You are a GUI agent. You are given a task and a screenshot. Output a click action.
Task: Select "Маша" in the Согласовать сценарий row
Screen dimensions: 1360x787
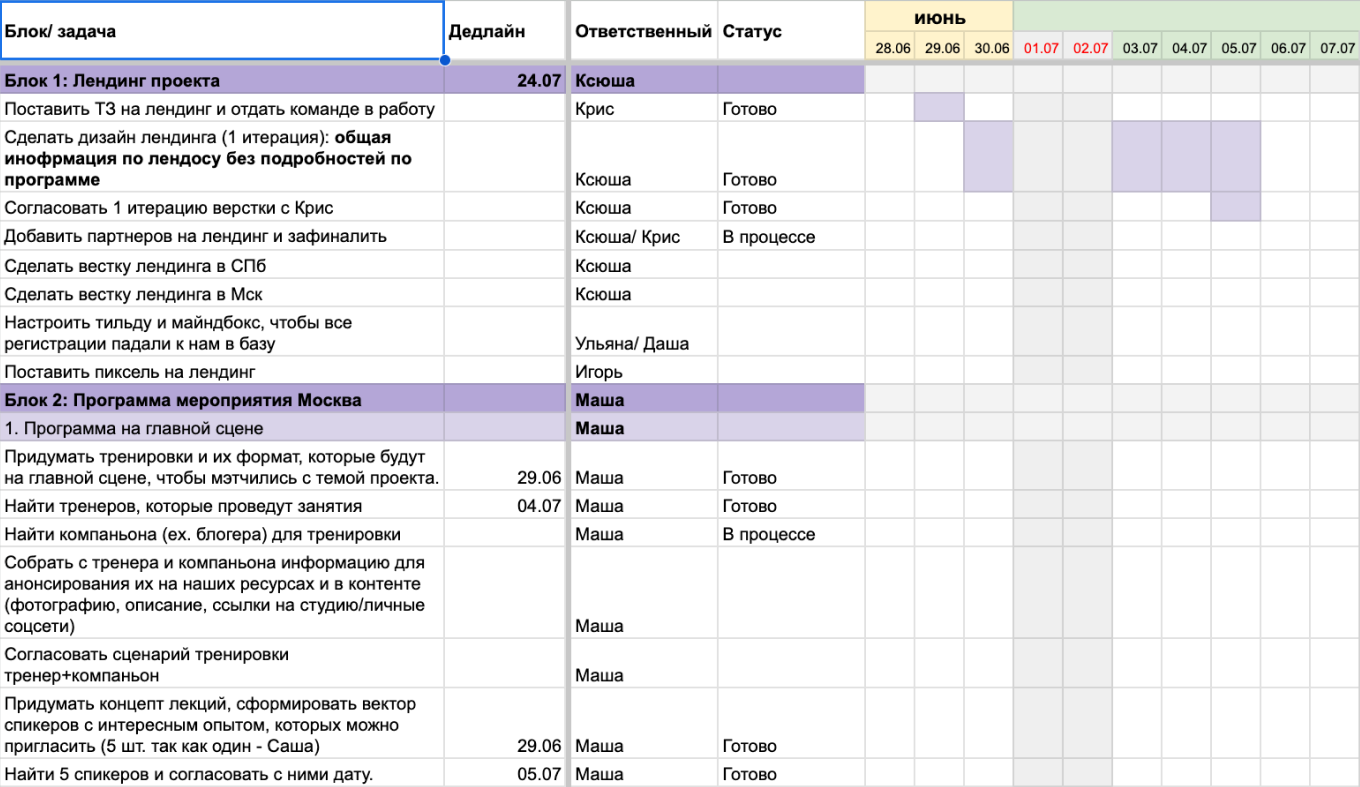[643, 665]
